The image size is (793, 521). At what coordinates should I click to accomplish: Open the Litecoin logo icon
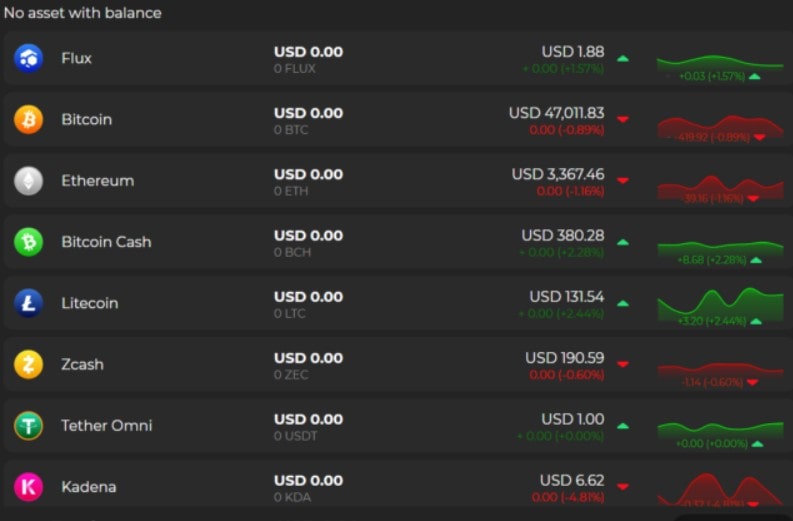(x=28, y=303)
